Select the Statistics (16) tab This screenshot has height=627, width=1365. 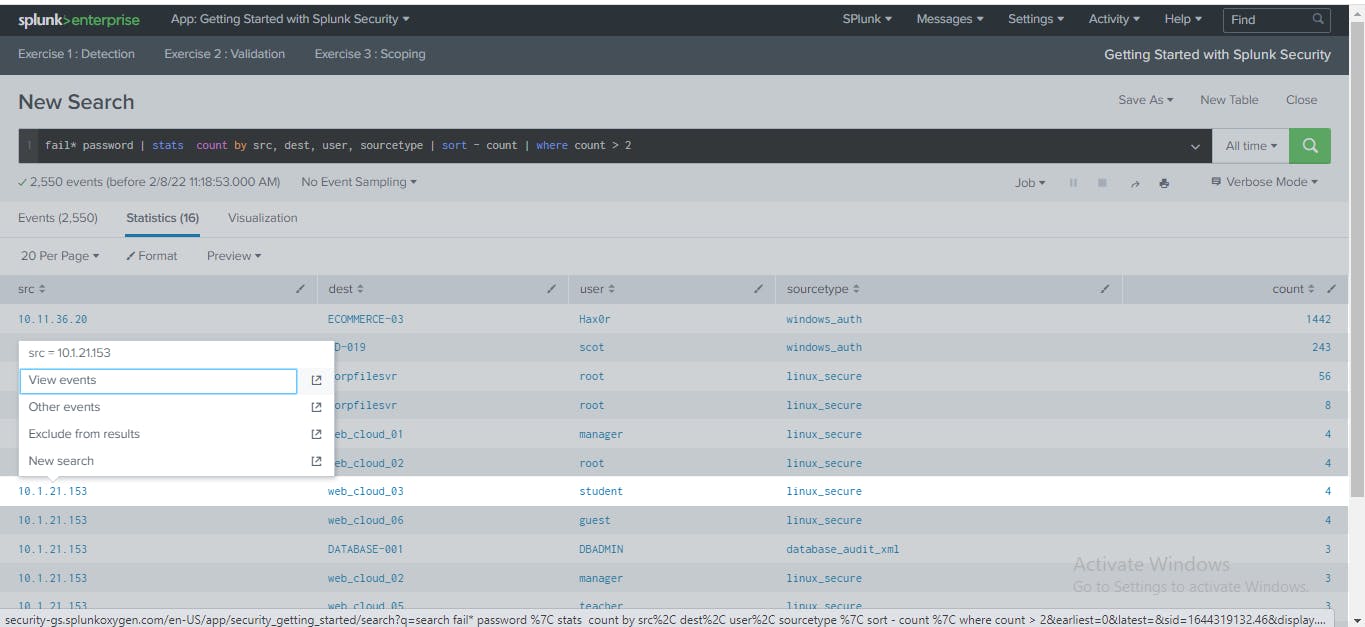162,218
